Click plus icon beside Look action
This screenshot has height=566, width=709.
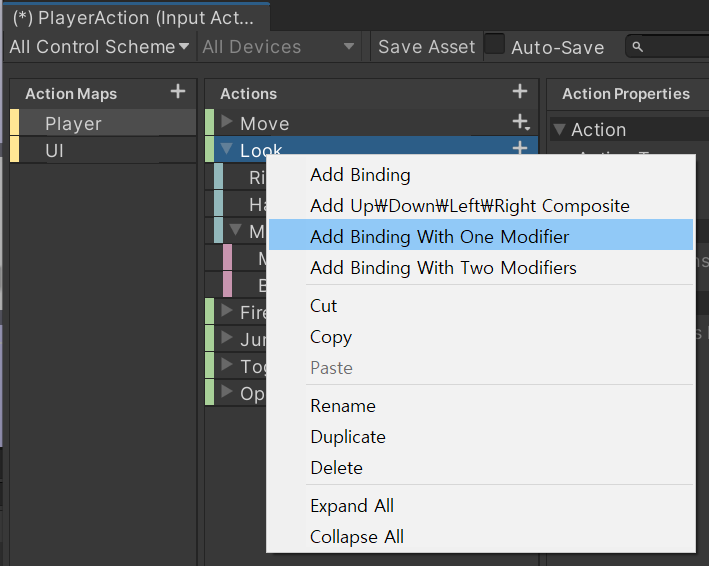click(x=520, y=149)
